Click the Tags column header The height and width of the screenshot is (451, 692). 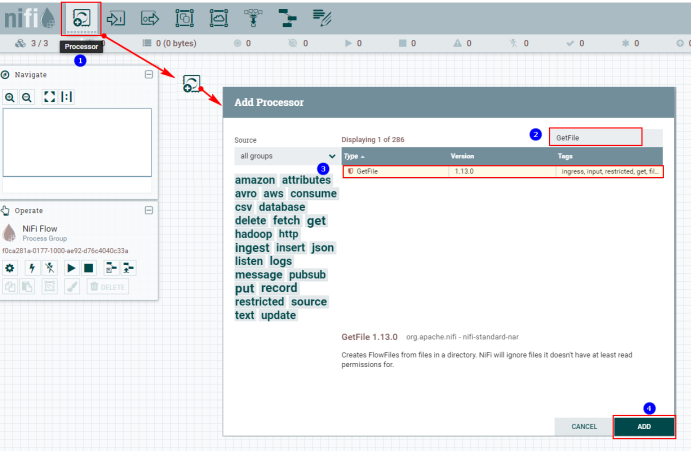point(609,156)
